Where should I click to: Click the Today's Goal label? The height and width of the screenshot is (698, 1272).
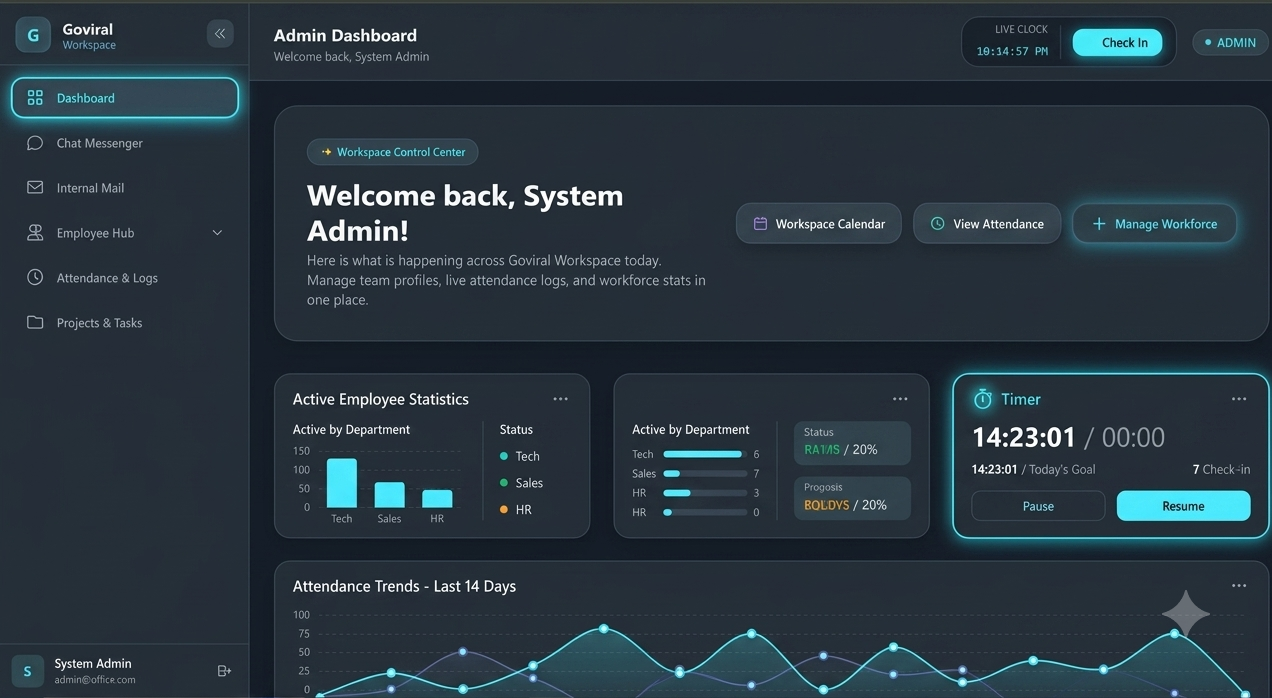pos(1060,469)
